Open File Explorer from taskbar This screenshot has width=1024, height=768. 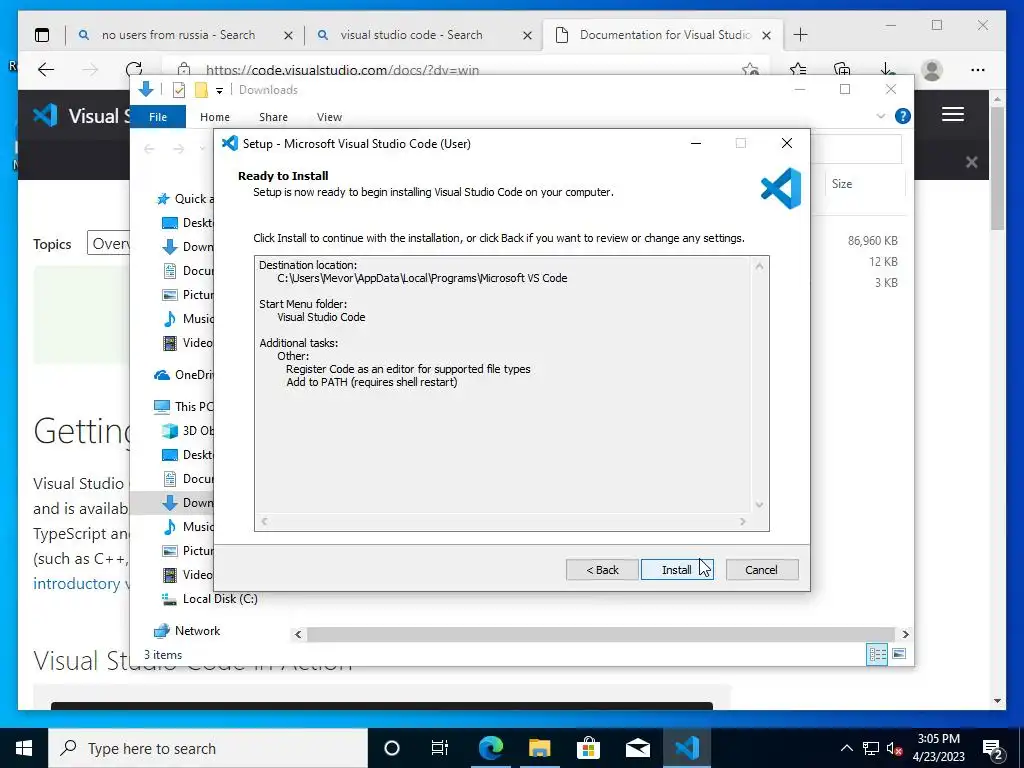[x=539, y=748]
